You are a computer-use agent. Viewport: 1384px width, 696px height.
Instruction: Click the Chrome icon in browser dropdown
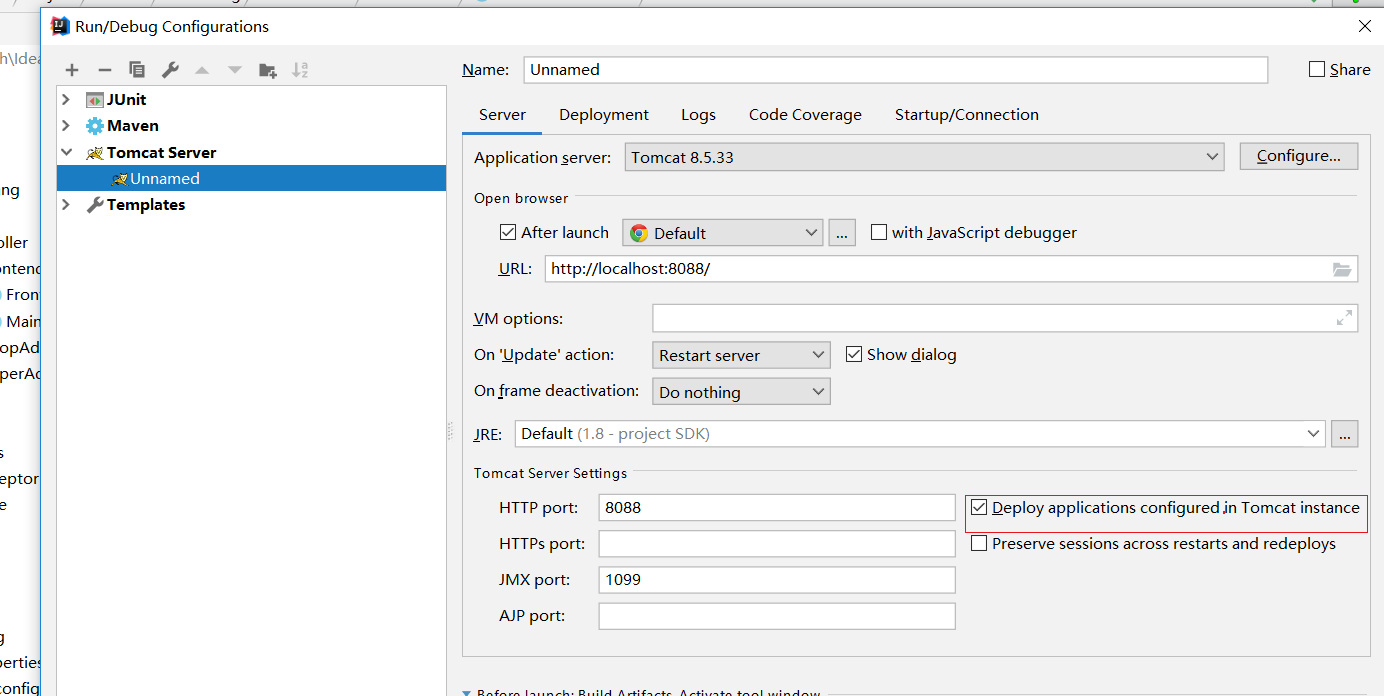[x=639, y=233]
